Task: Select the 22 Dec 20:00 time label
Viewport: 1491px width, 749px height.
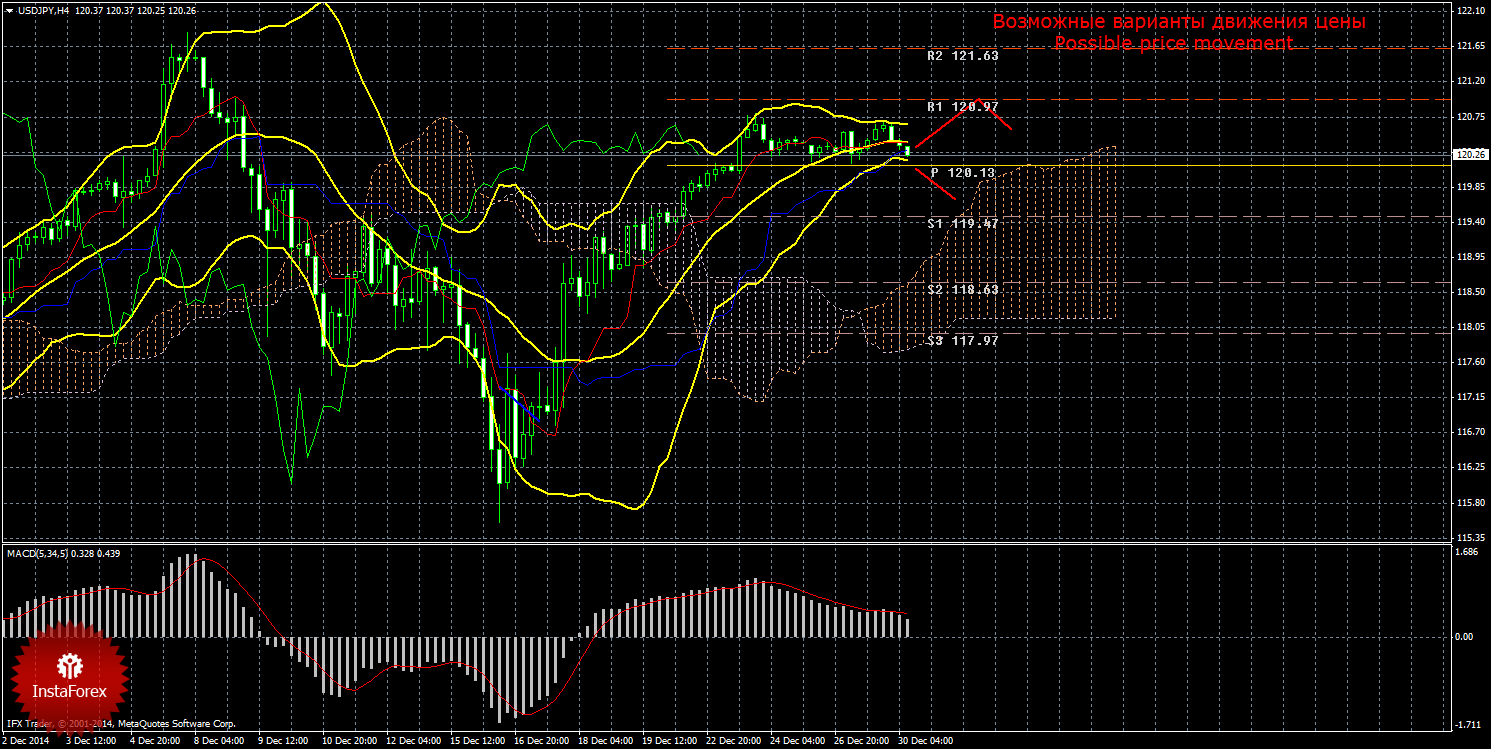Action: pyautogui.click(x=734, y=741)
